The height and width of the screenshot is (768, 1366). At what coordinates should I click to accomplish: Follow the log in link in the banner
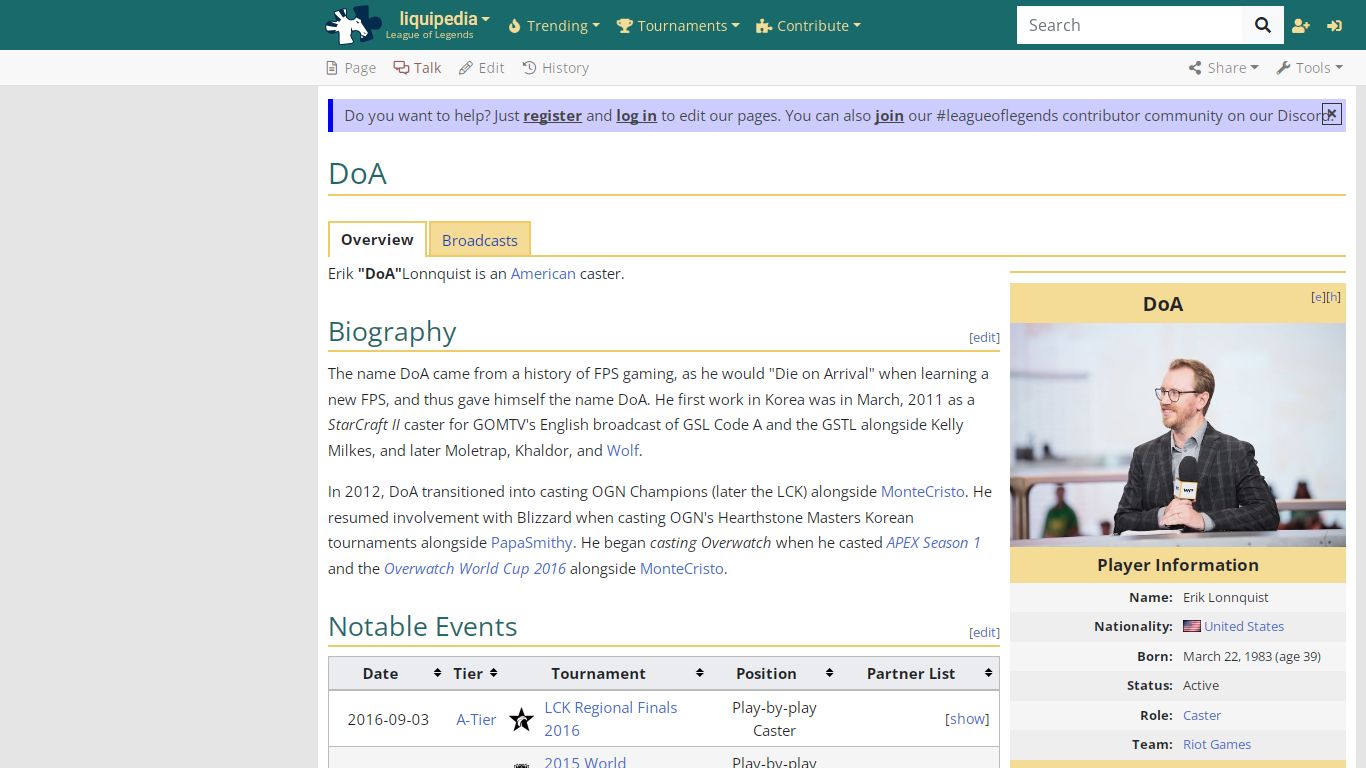point(636,116)
